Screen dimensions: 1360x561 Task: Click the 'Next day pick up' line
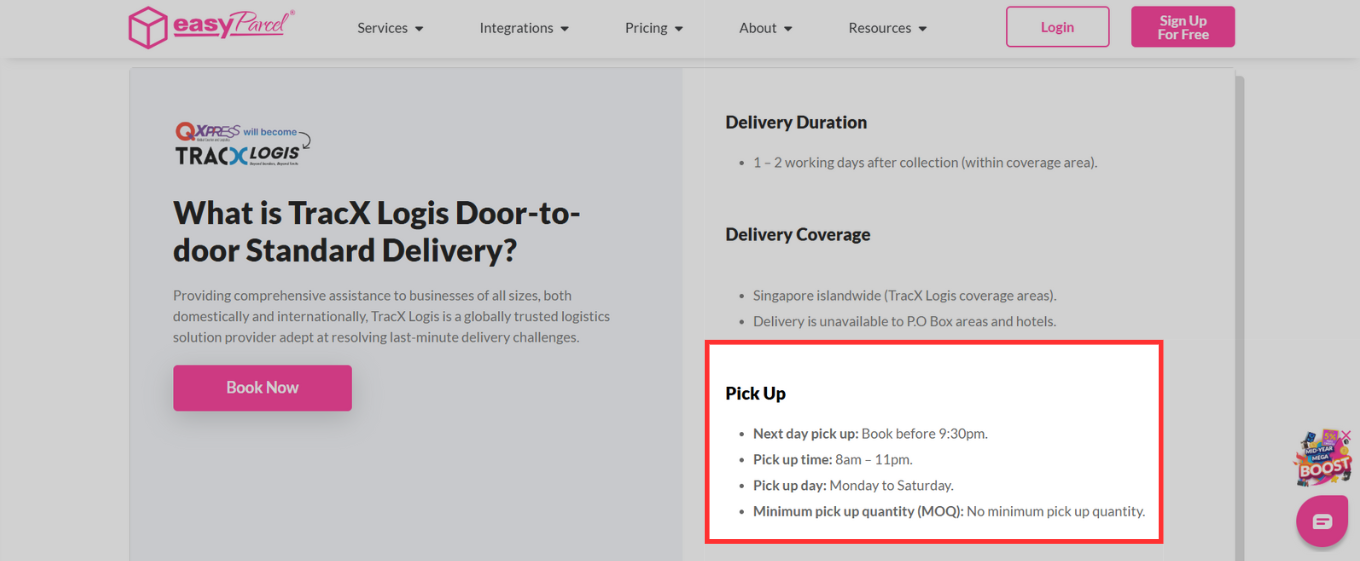[870, 434]
